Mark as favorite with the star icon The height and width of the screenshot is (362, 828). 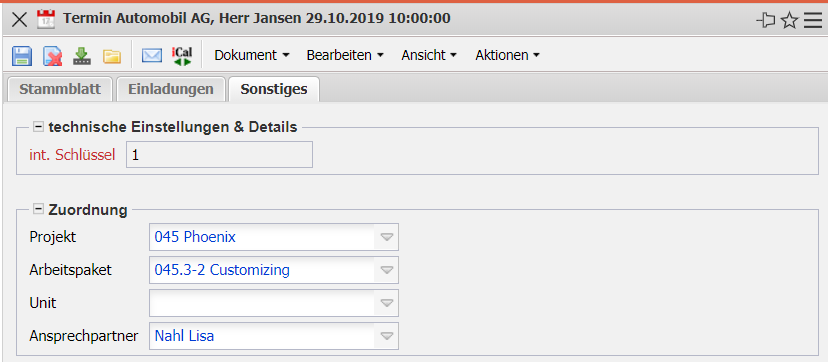[789, 21]
